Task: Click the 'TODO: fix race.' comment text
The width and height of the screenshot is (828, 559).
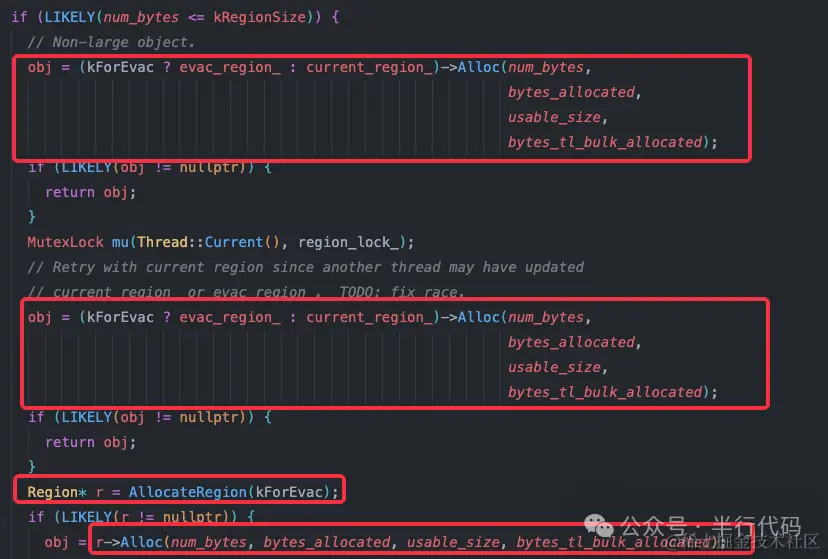Action: click(x=401, y=292)
